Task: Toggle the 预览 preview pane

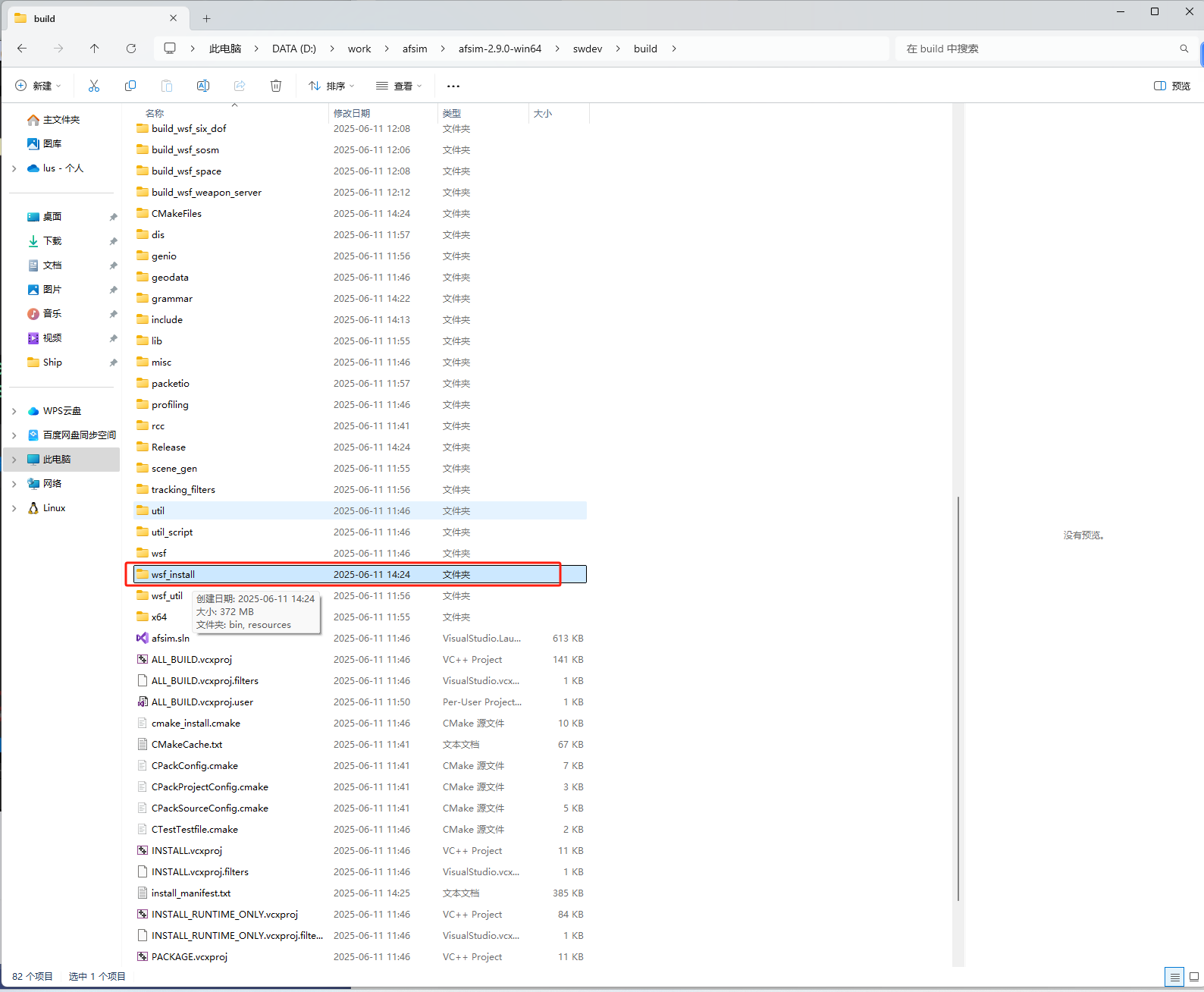Action: [x=1172, y=86]
